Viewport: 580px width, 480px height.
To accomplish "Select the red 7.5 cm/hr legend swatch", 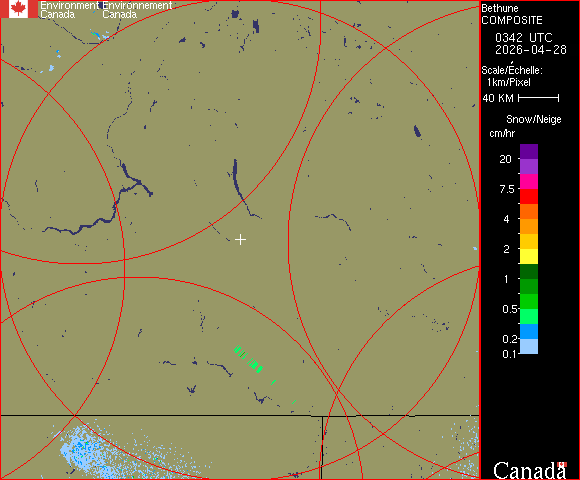I will click(529, 196).
